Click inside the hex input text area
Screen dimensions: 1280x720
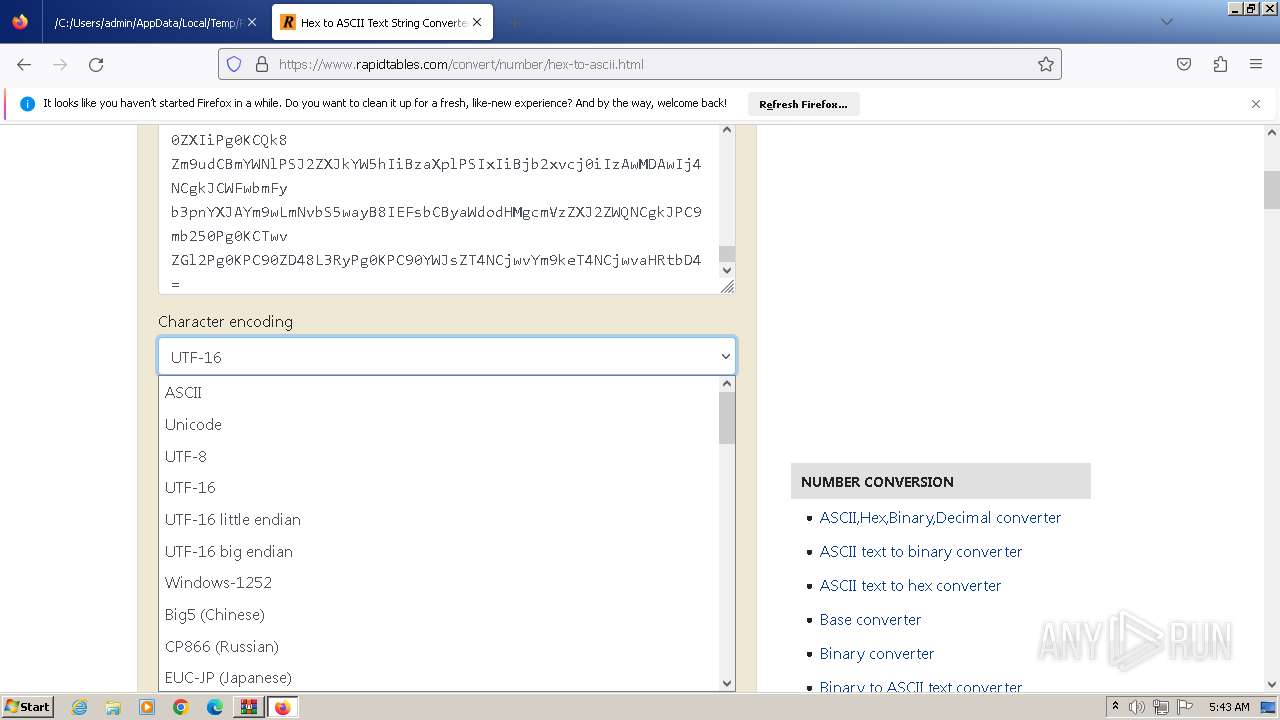439,209
